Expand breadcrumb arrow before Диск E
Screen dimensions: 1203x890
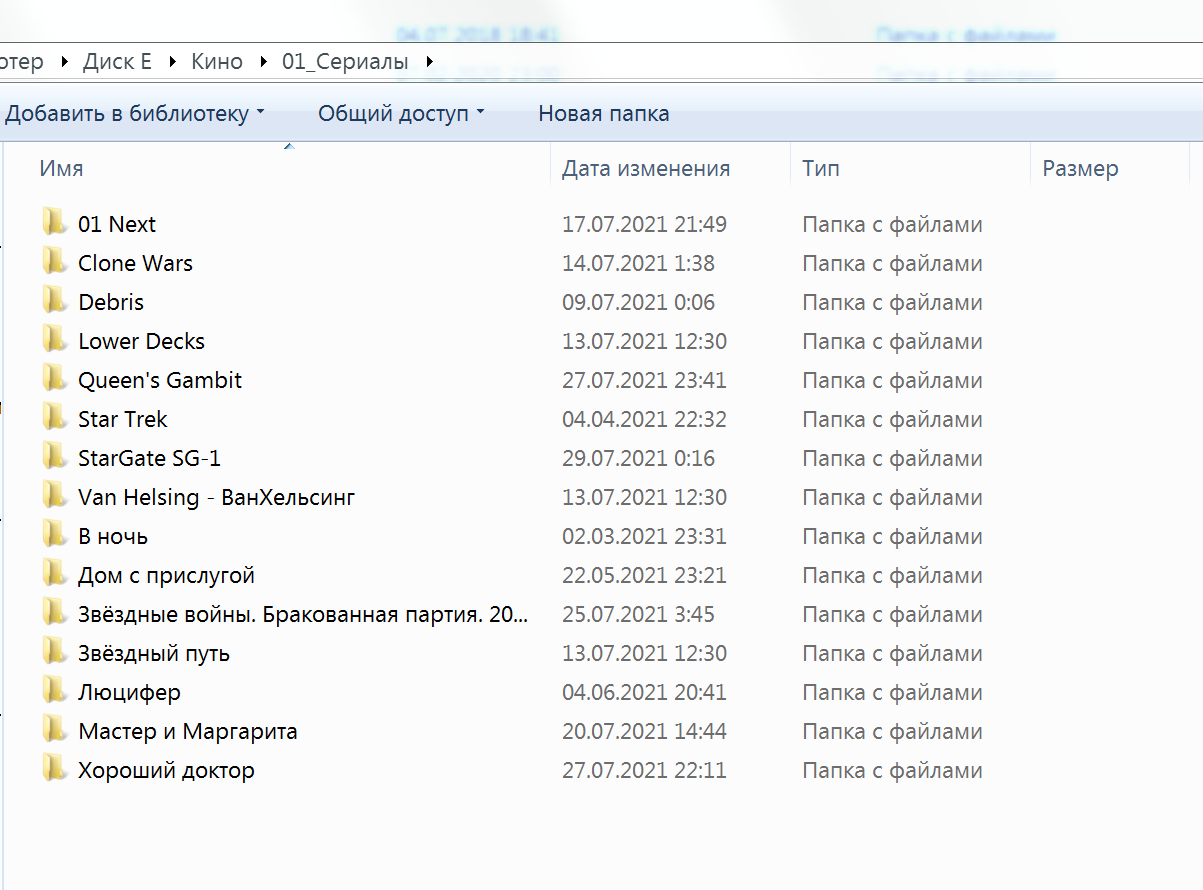(x=65, y=62)
